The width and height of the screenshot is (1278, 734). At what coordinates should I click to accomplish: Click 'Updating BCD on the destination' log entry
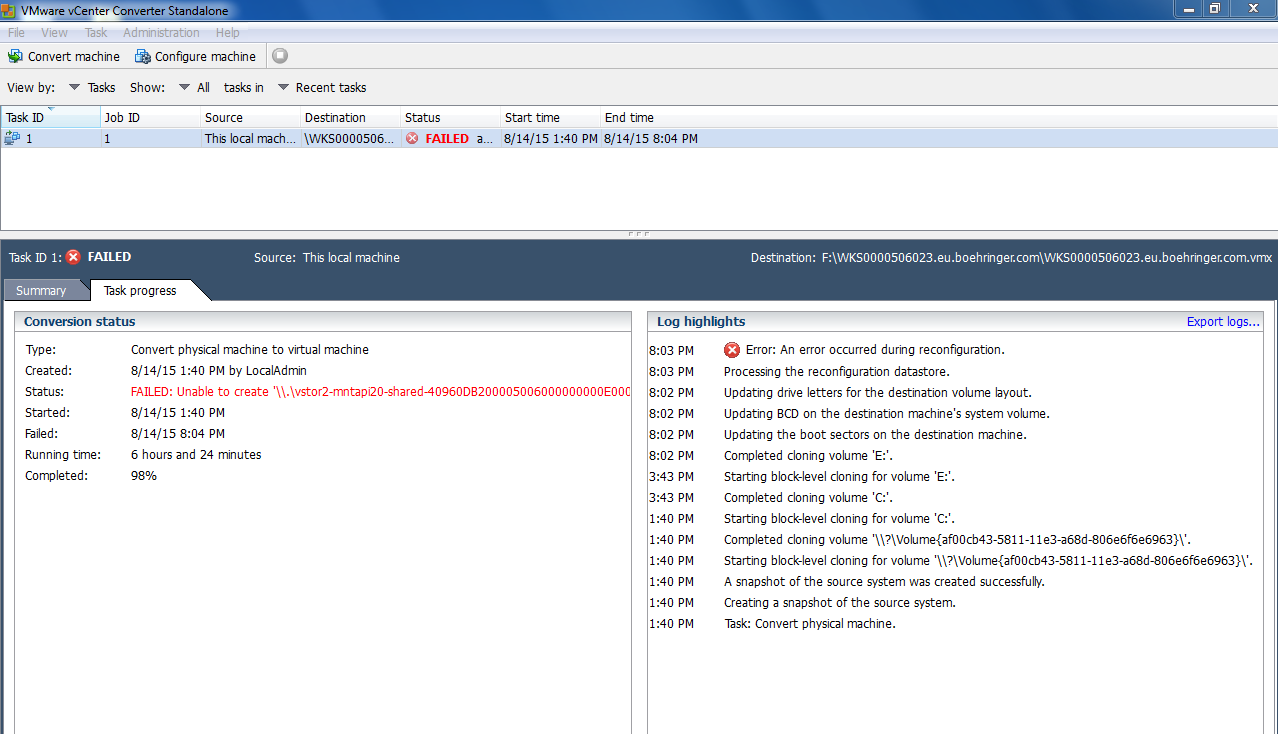(887, 413)
